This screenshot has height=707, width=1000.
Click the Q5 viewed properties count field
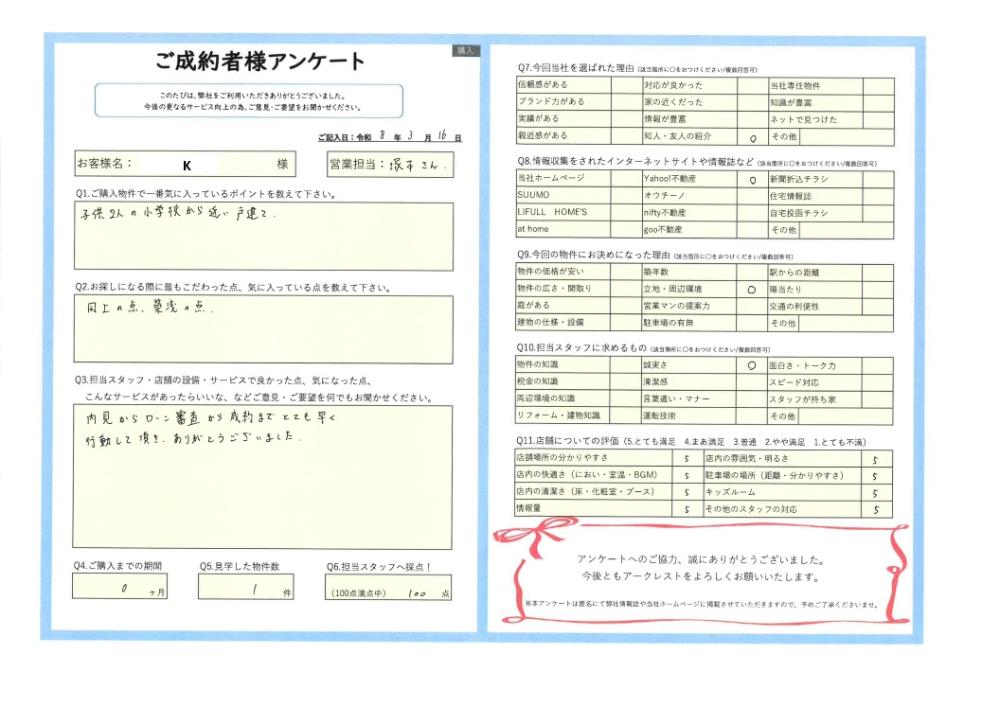[246, 587]
